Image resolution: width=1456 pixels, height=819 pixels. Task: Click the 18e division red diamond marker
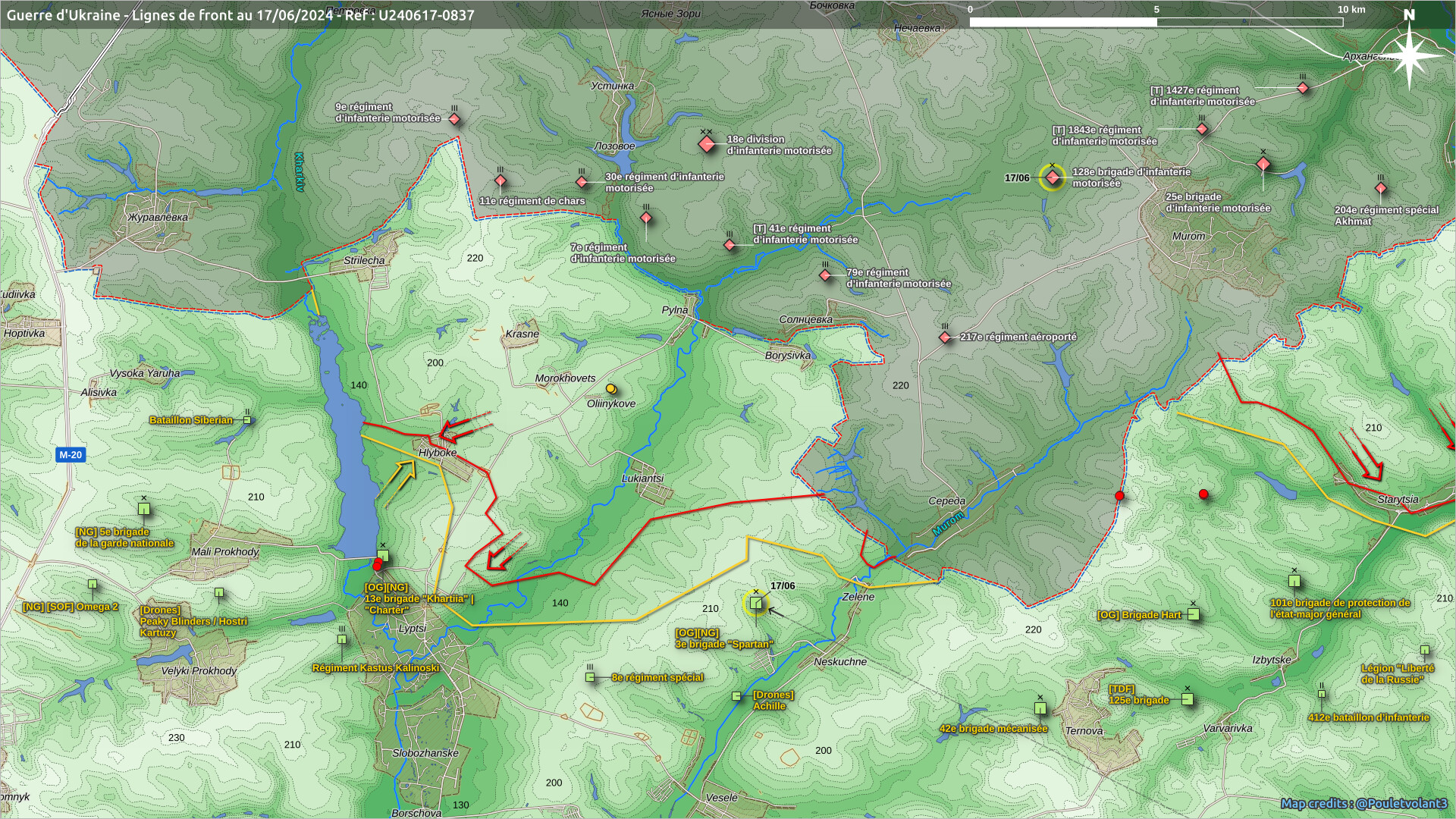707,144
